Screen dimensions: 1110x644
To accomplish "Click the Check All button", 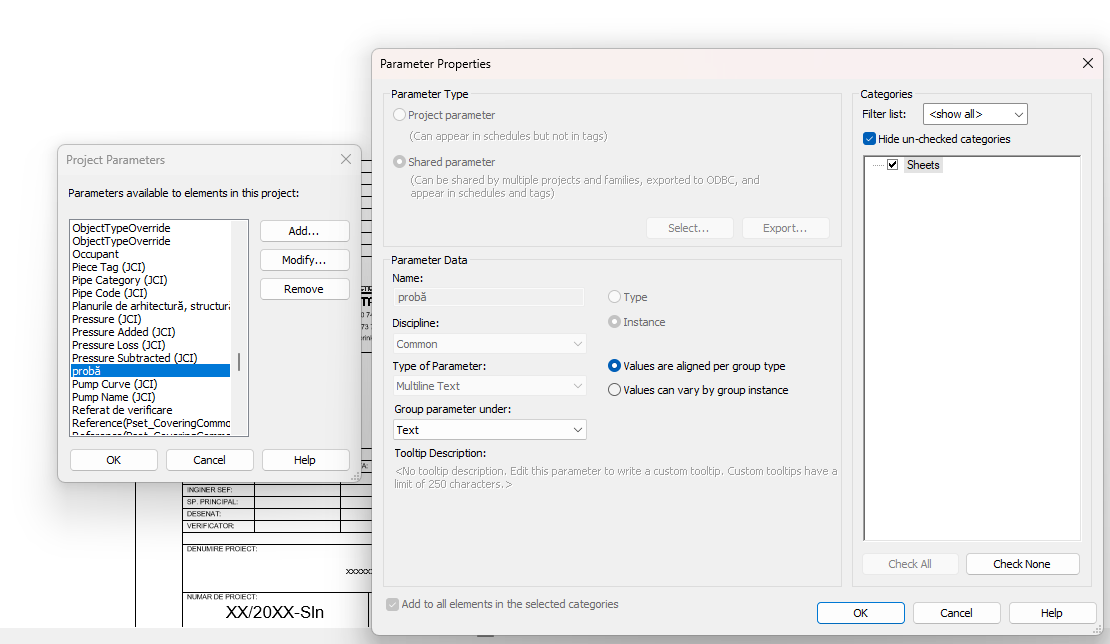I will [x=910, y=564].
